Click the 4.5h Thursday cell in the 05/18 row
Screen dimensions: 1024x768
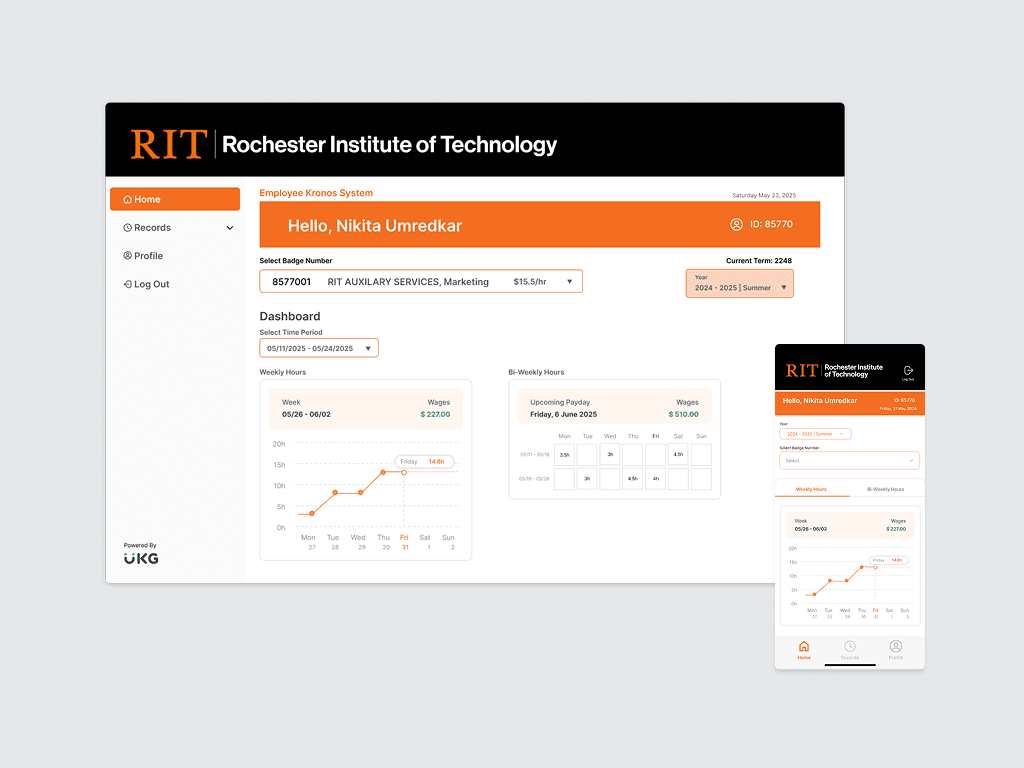[633, 479]
